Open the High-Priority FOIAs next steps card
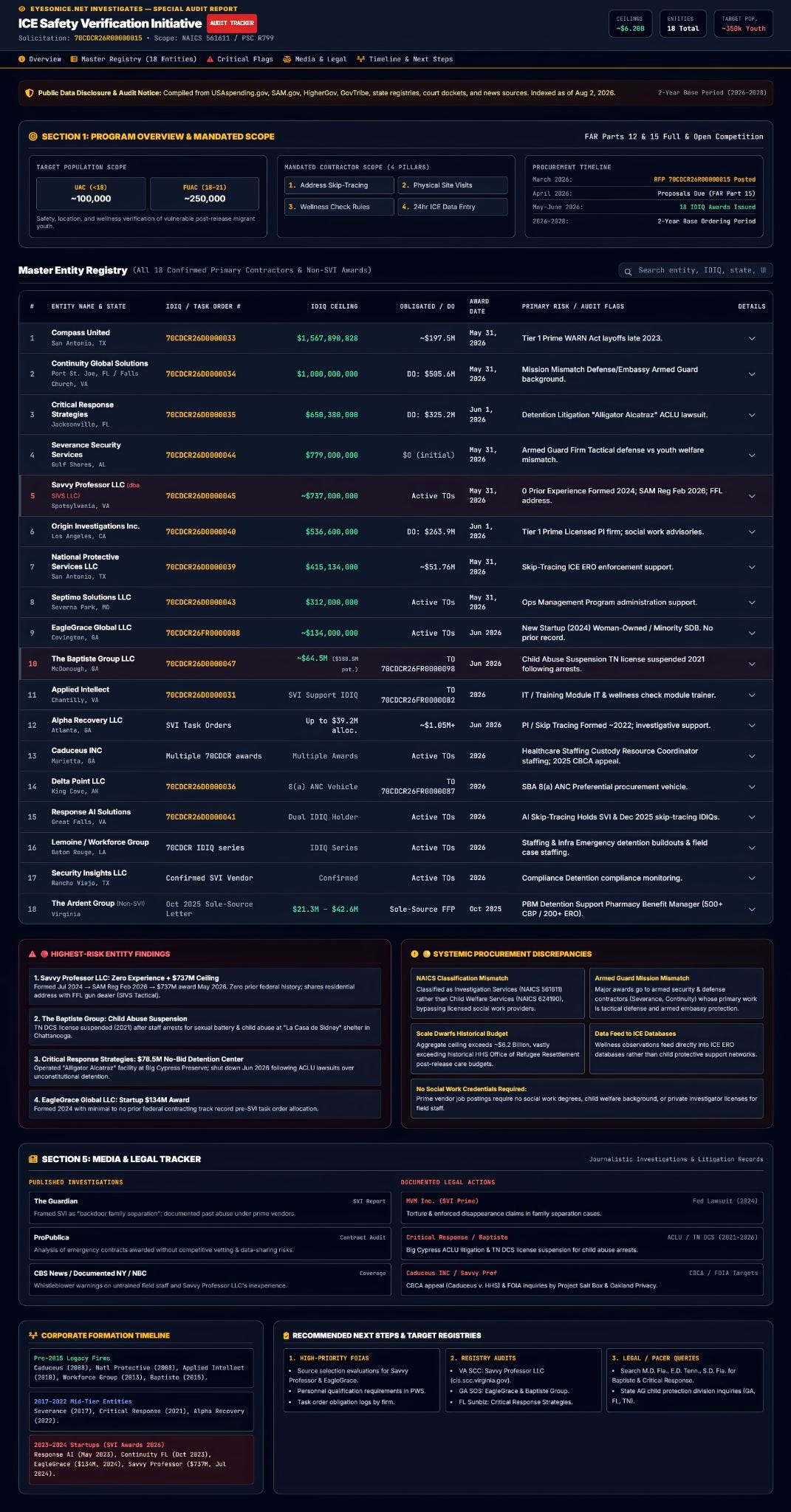 tap(362, 1380)
